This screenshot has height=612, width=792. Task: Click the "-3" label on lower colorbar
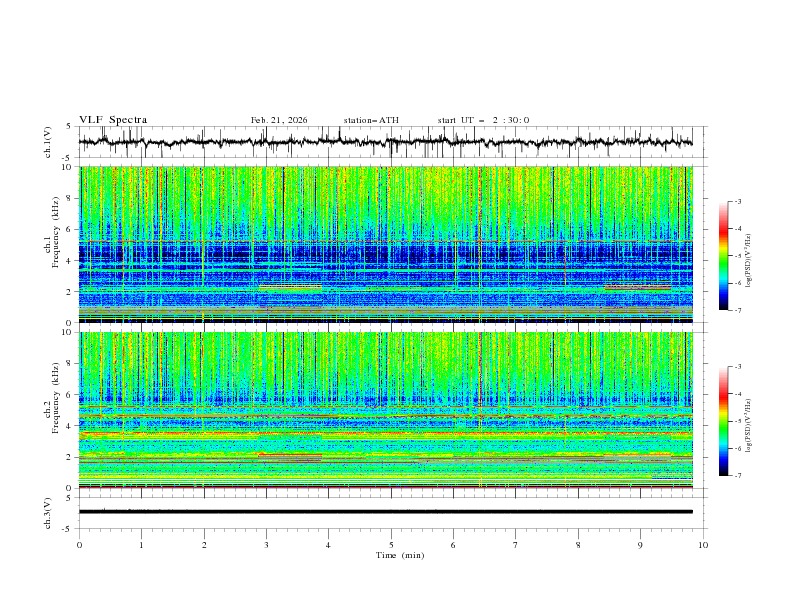738,367
